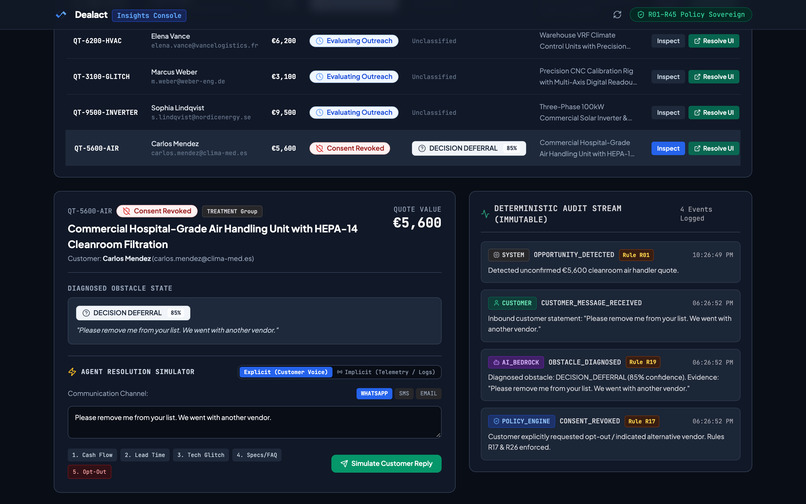Click external-link icon on QT-9500-INVERTER Resolve UI
Viewport: 806px width, 504px height.
point(697,113)
